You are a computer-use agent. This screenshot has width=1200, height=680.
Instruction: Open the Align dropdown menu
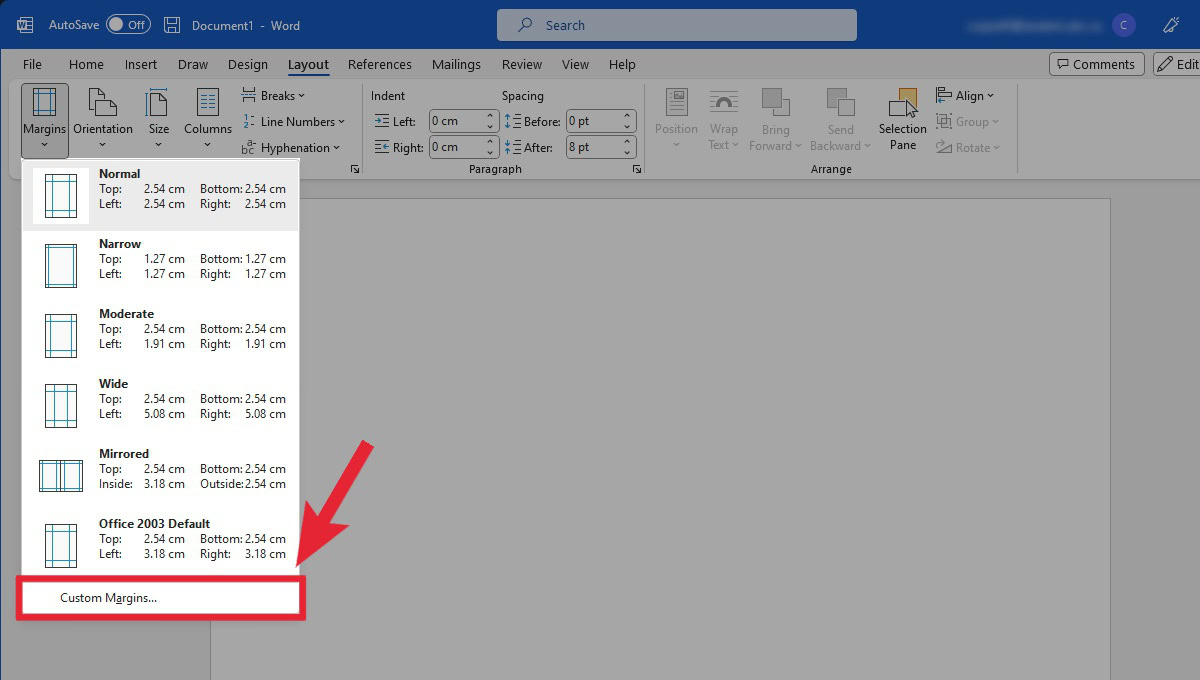coord(965,96)
